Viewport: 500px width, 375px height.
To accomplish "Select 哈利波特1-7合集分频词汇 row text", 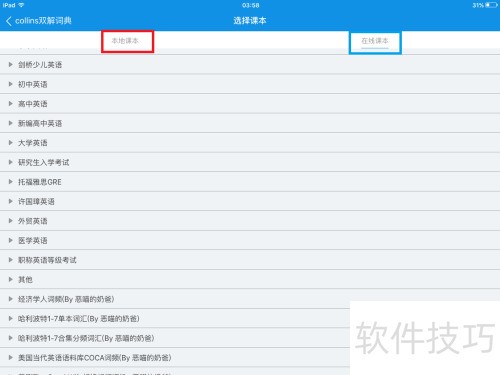I will pyautogui.click(x=86, y=338).
